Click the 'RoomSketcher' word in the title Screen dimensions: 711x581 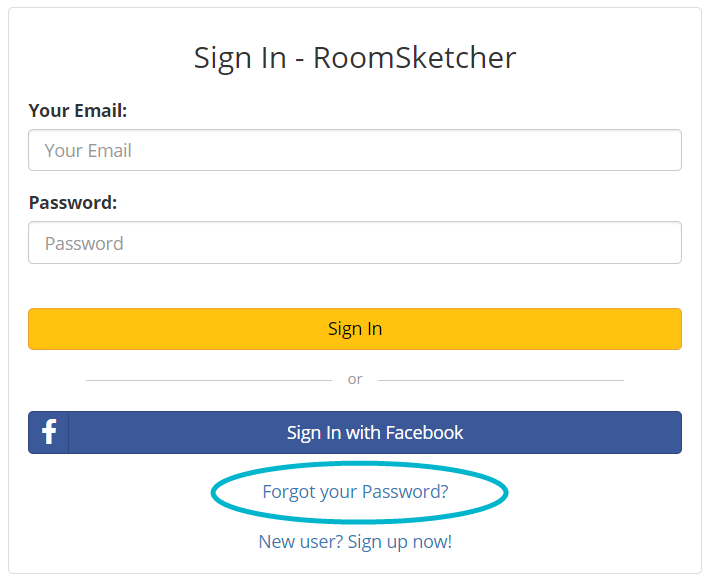(414, 58)
